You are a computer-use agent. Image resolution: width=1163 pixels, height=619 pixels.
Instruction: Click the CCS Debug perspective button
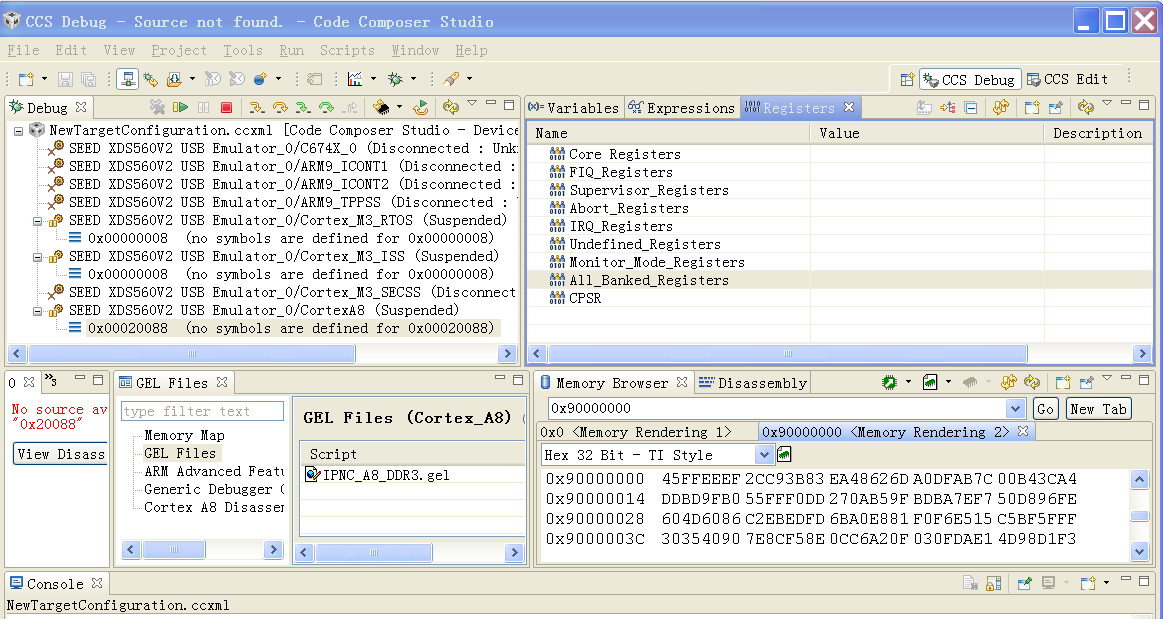pyautogui.click(x=970, y=79)
